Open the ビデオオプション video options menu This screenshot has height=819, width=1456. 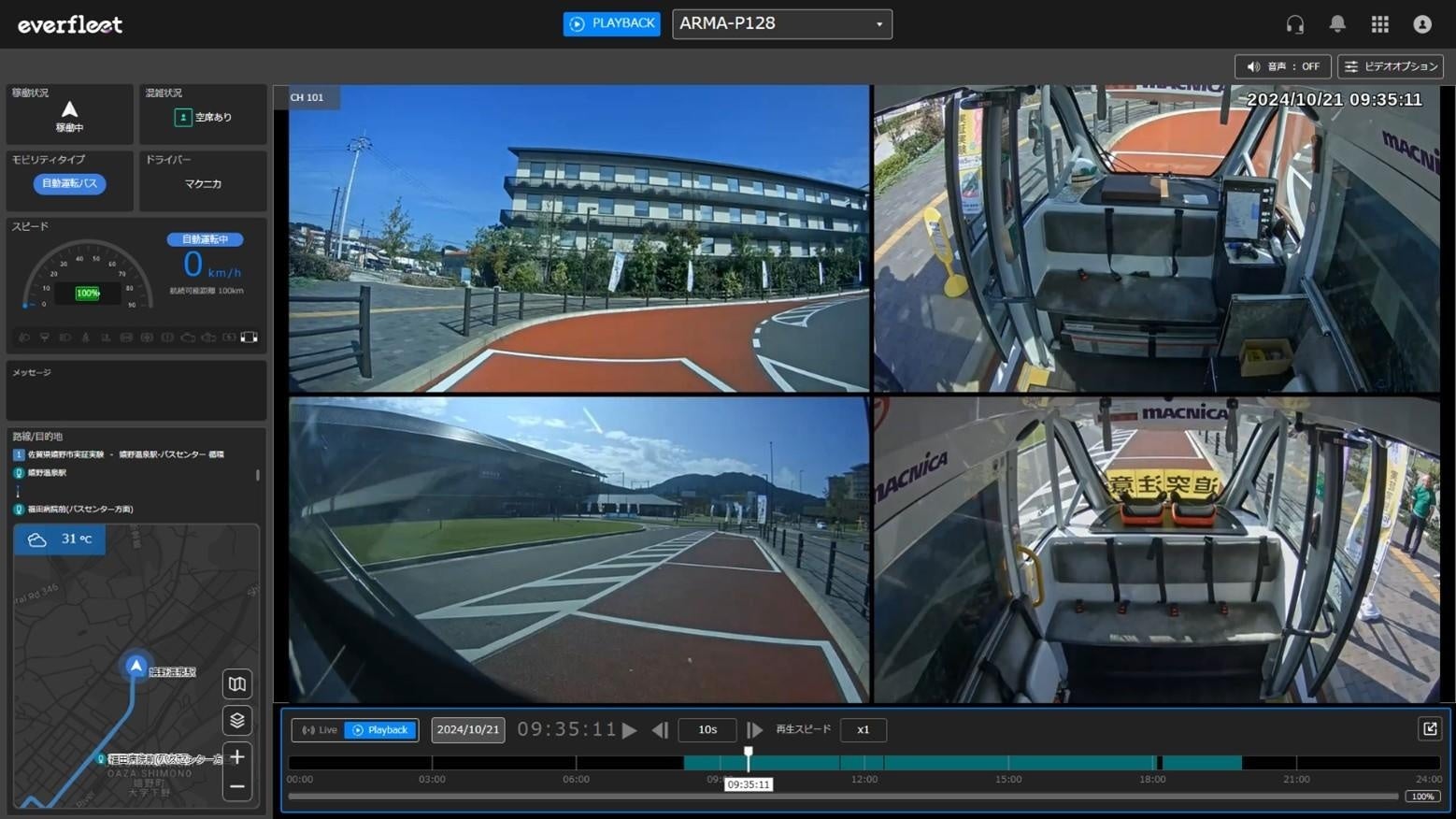[x=1391, y=66]
